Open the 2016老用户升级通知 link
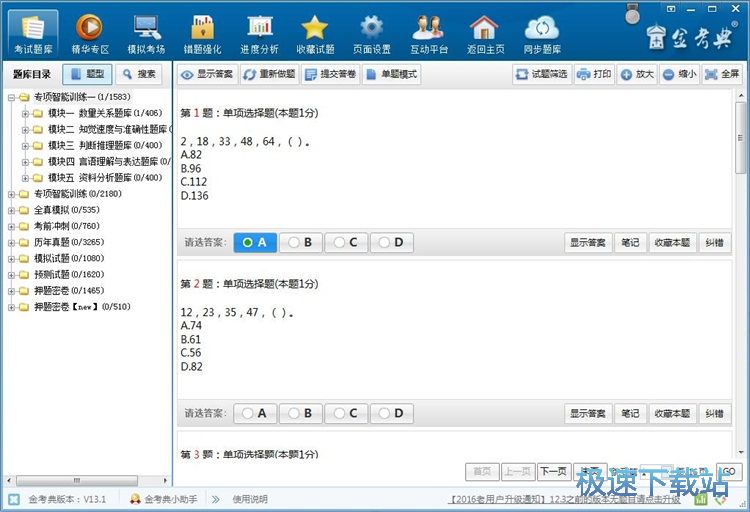 [x=565, y=499]
